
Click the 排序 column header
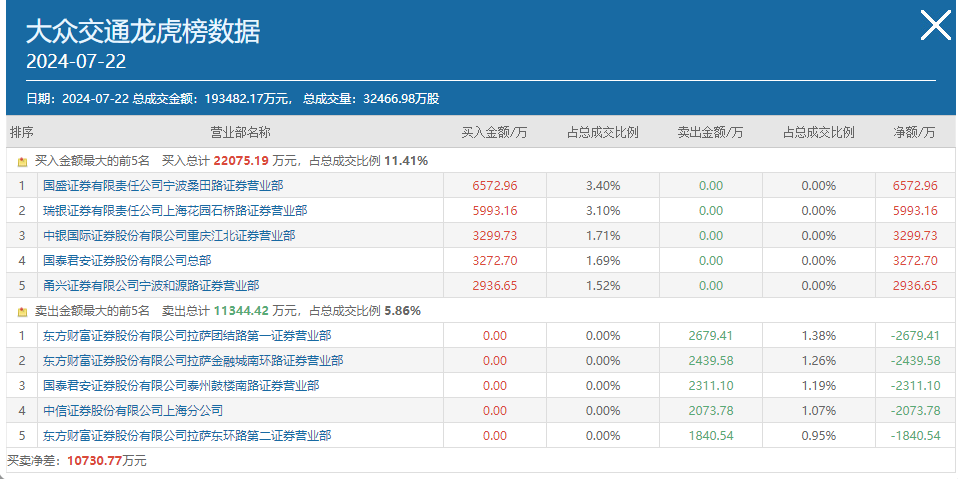pyautogui.click(x=21, y=132)
